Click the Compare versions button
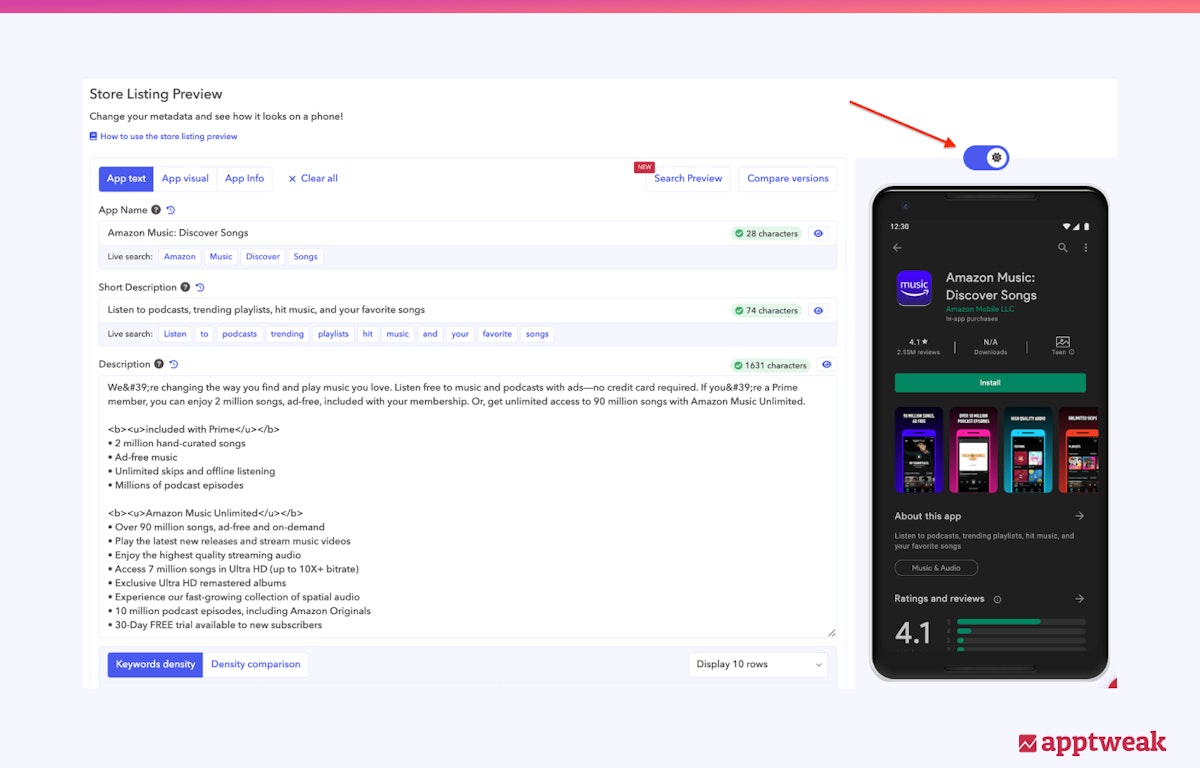Screen dimensions: 1200x768 [787, 179]
